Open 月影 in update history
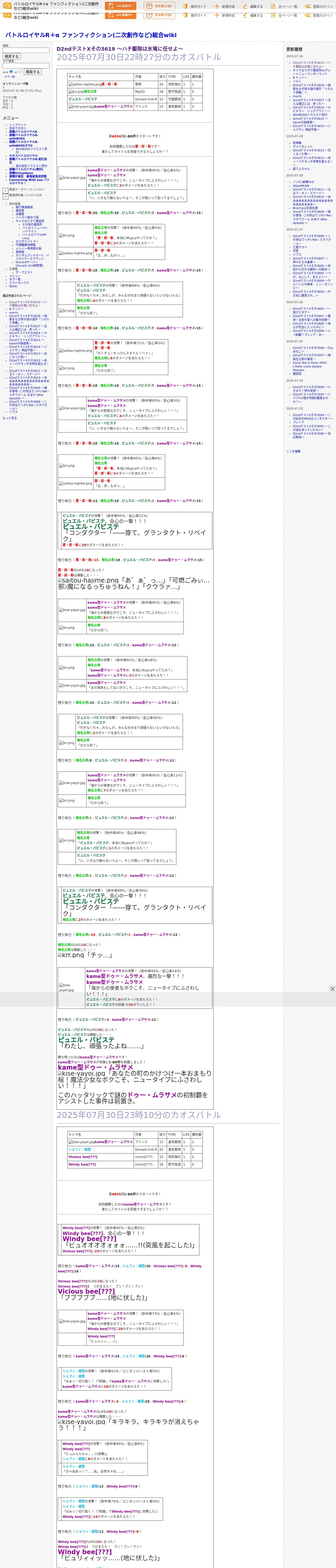The image size is (336, 1568). (x=296, y=251)
